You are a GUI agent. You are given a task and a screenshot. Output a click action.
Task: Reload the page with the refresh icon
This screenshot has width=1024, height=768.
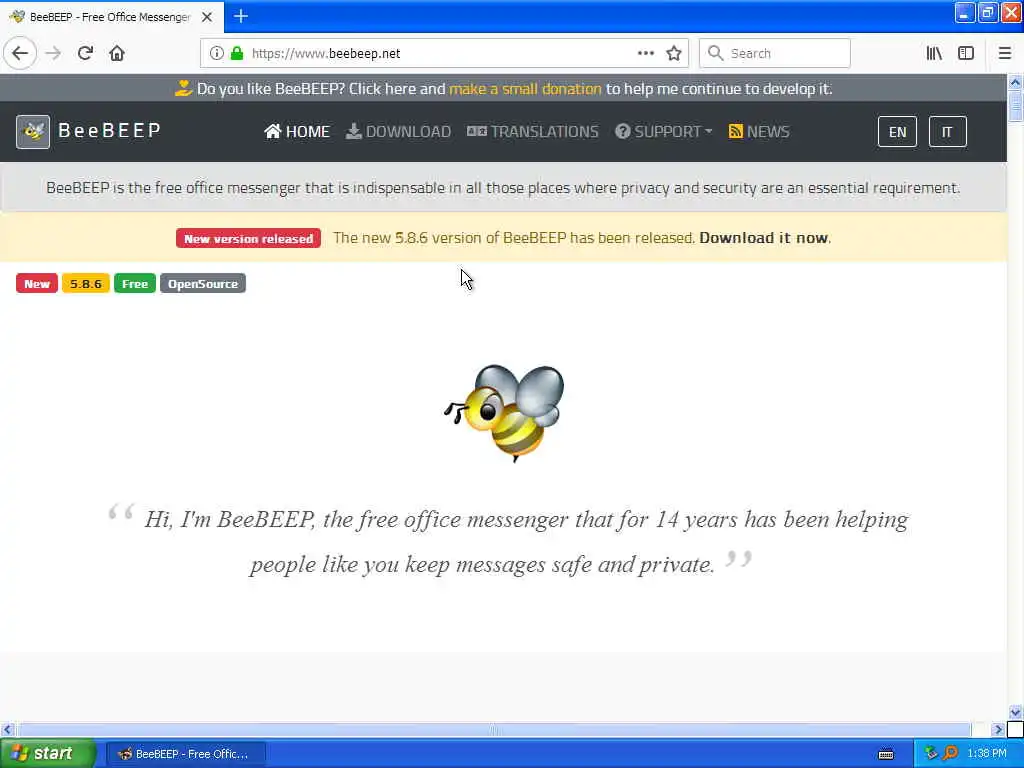pos(86,53)
